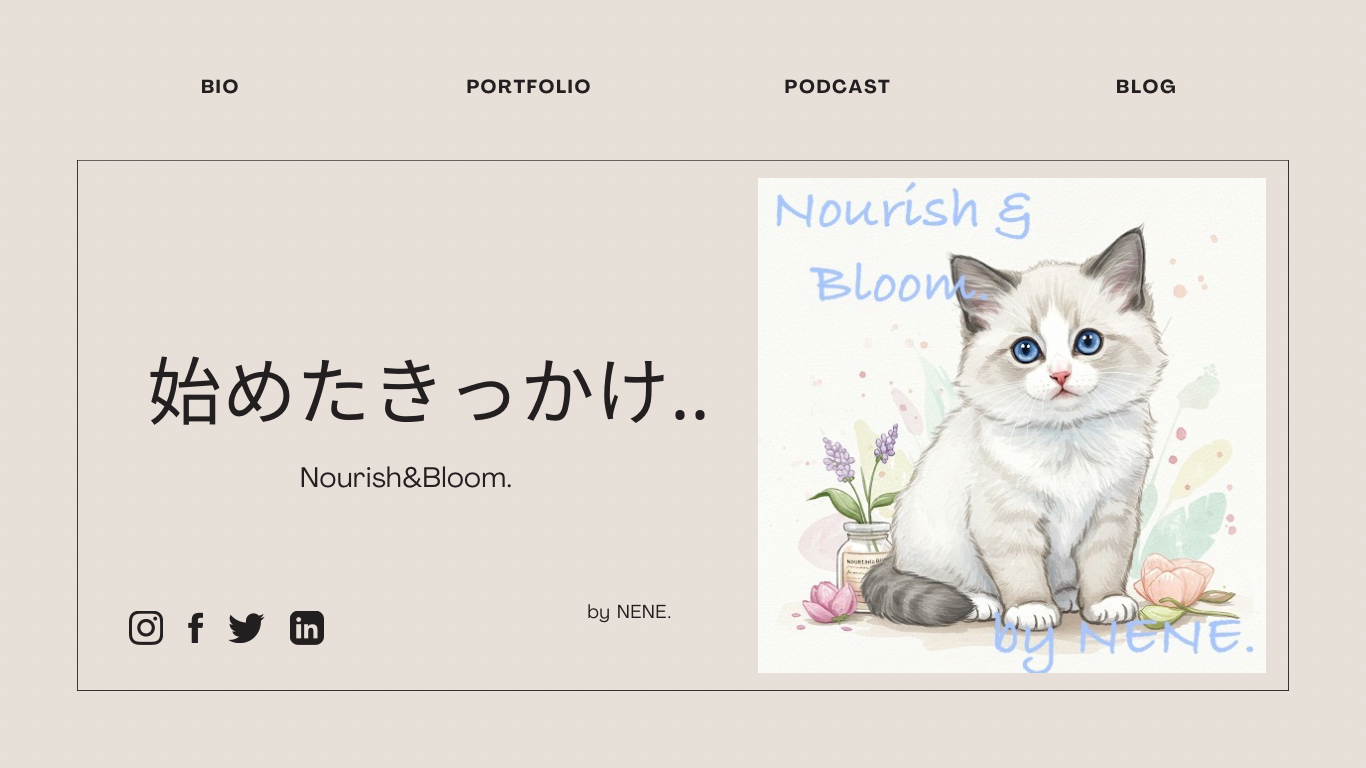Open the Twitter bird icon
This screenshot has height=768, width=1366.
coord(246,628)
